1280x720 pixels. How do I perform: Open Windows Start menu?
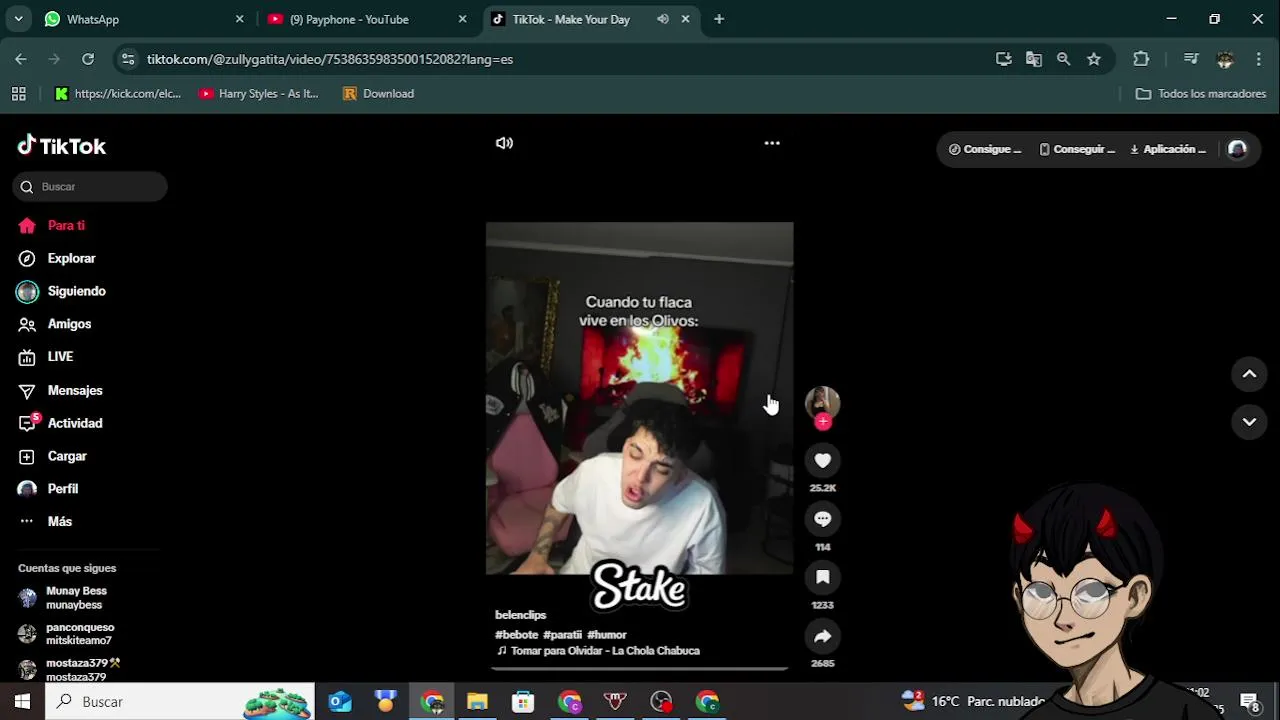coord(22,702)
